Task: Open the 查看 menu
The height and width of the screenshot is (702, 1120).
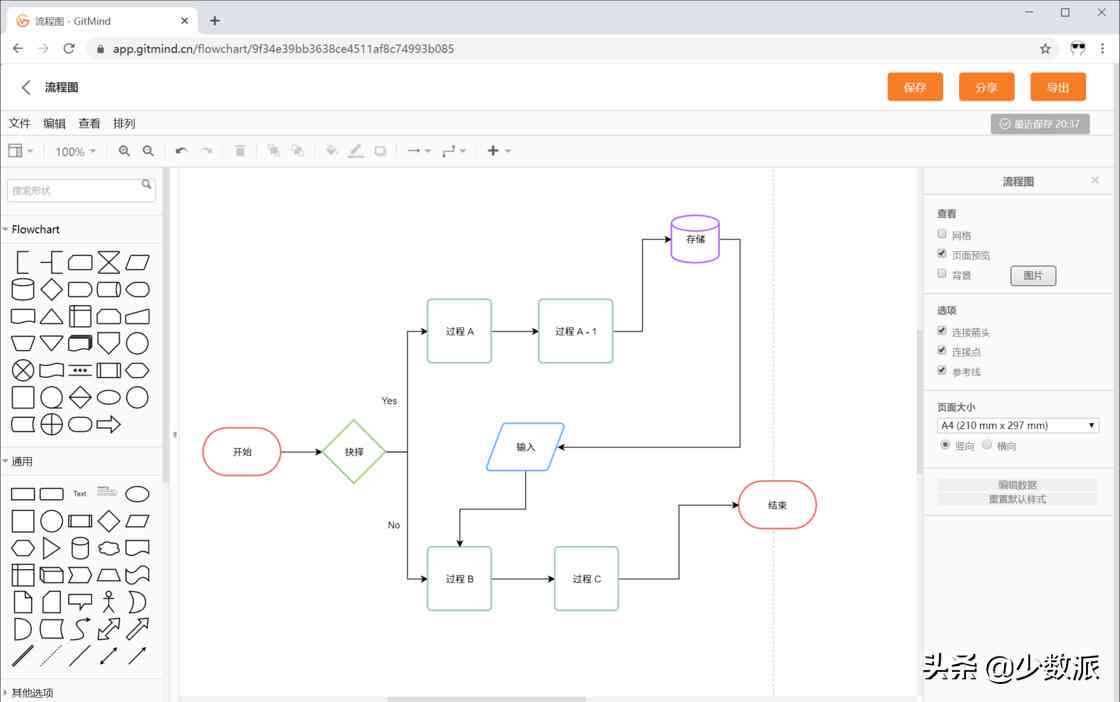Action: pyautogui.click(x=89, y=123)
